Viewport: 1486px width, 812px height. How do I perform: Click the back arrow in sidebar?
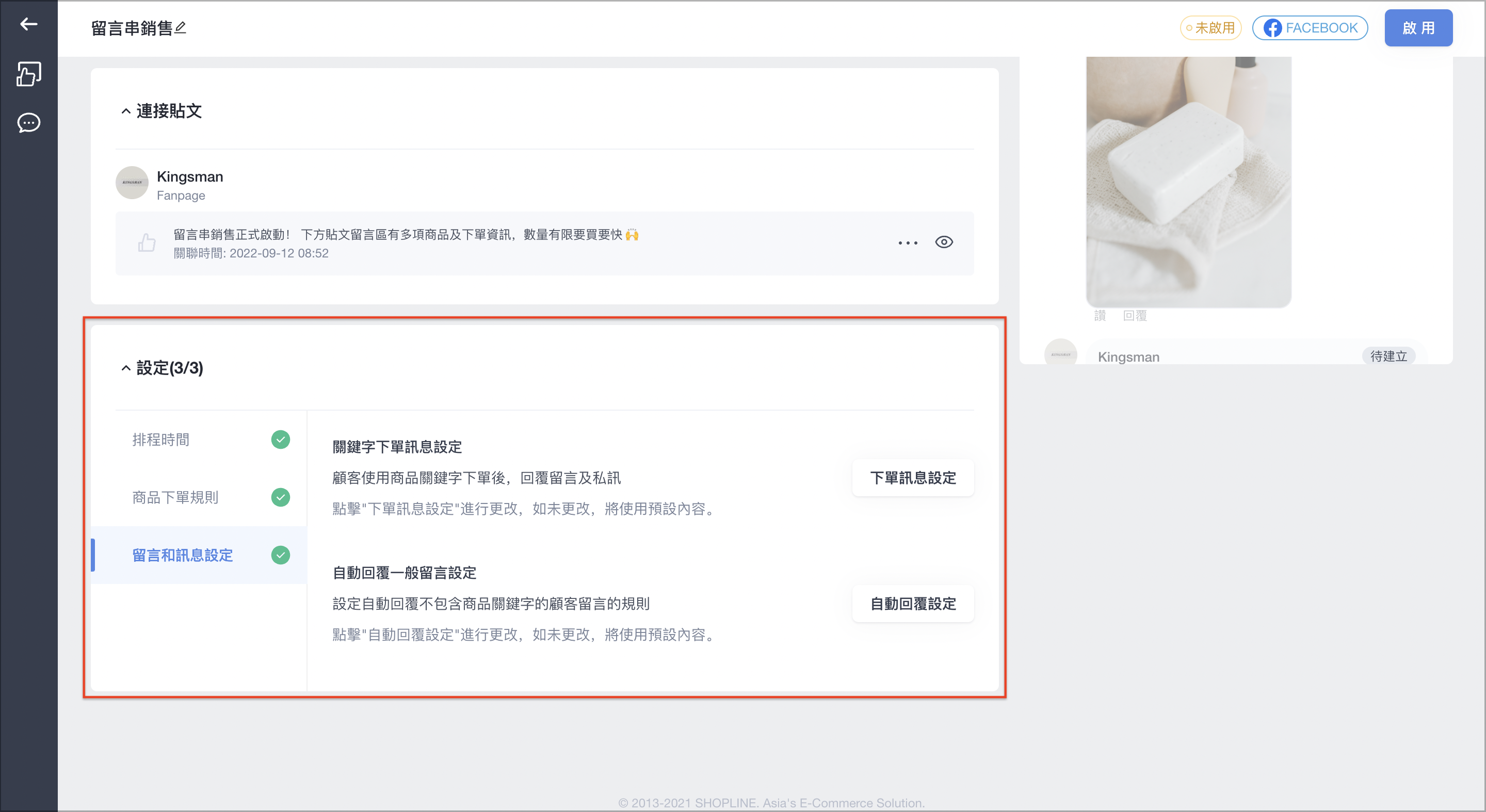[28, 24]
